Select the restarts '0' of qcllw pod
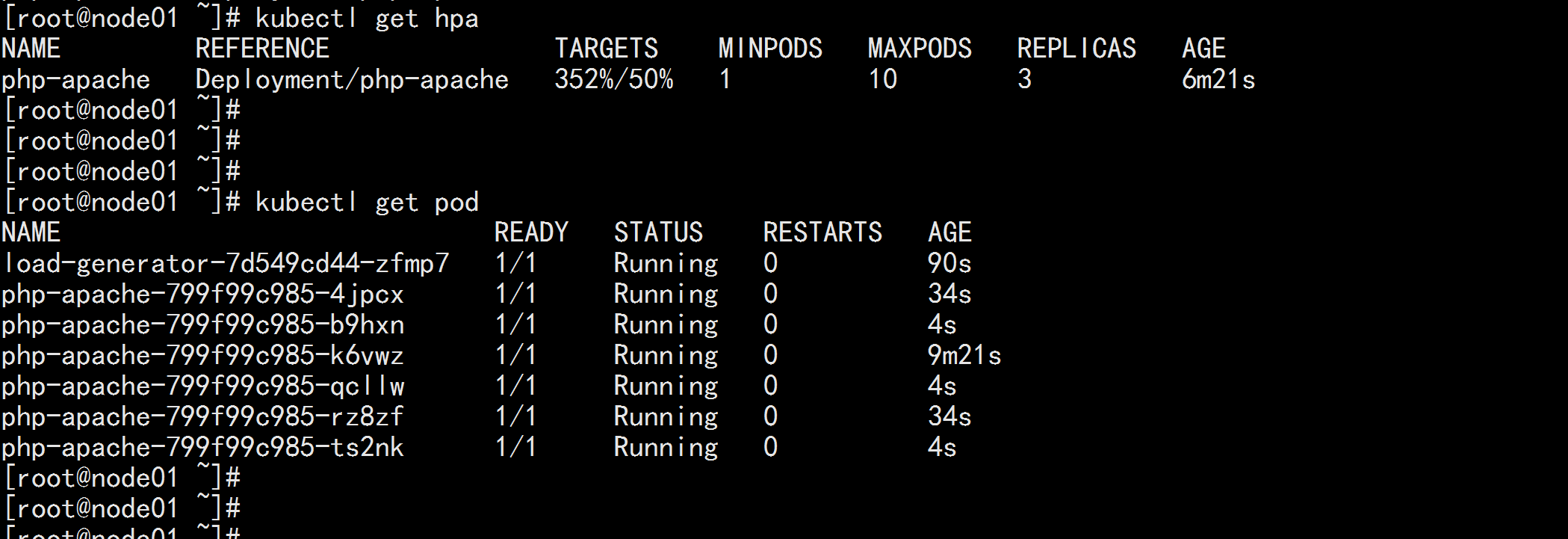This screenshot has width=1568, height=539. 770,386
